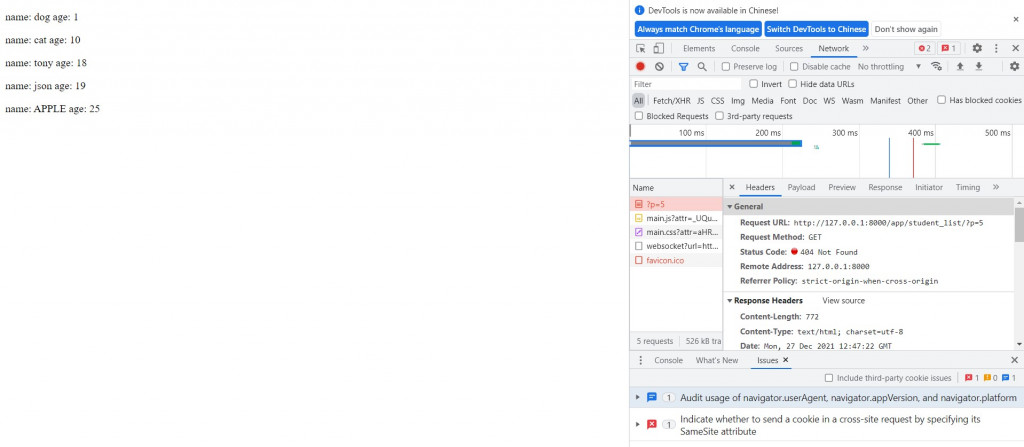Close the Issues drawer tab
The height and width of the screenshot is (447, 1024).
click(x=786, y=360)
